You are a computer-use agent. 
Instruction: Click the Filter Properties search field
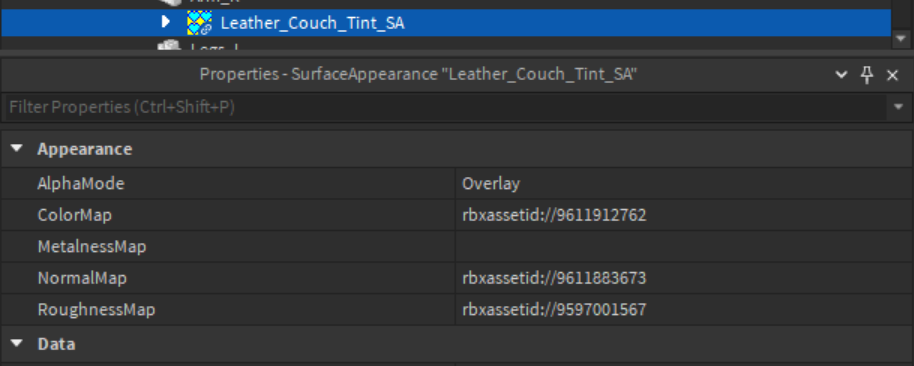pos(444,107)
